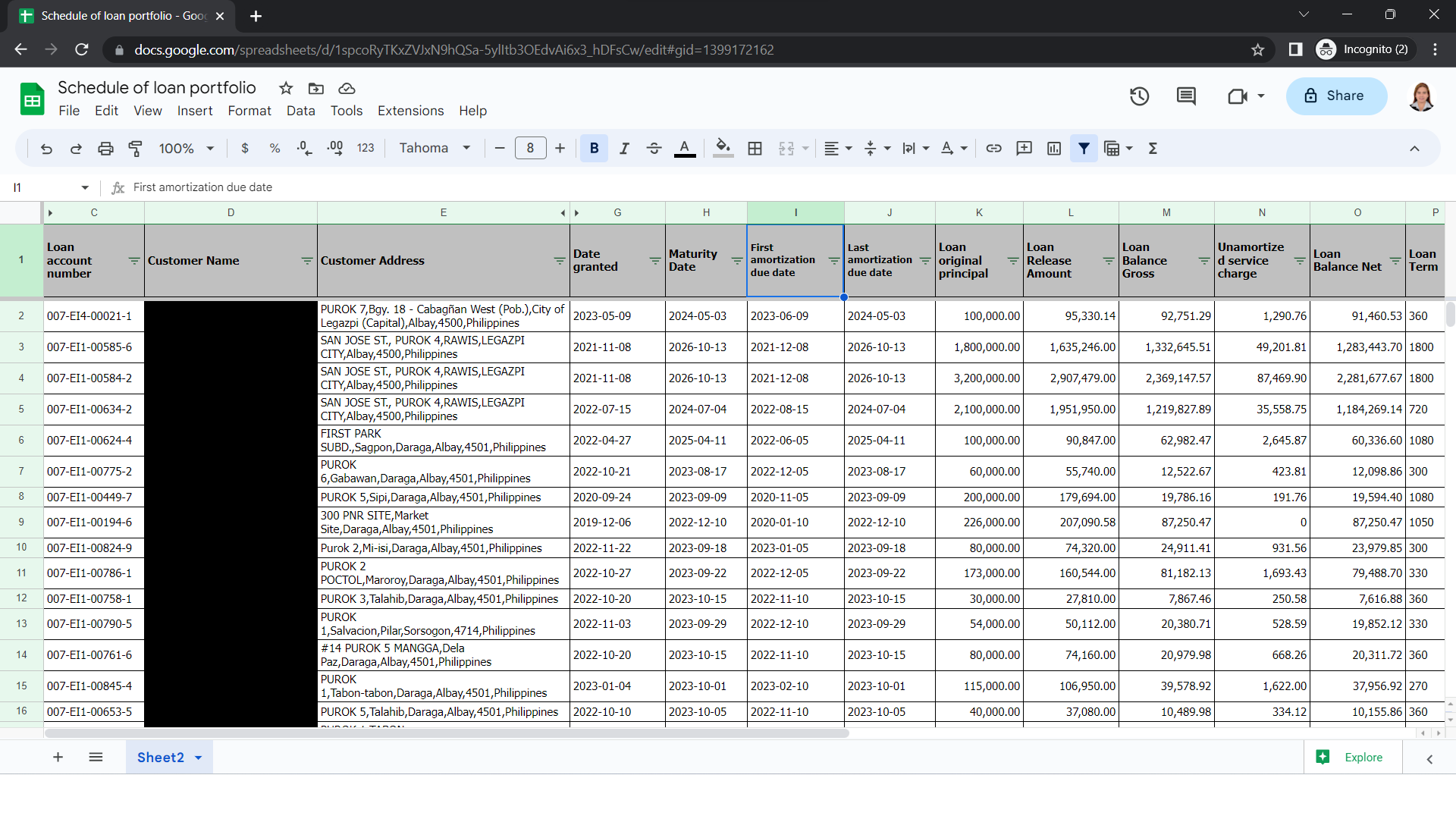Open the zoom 100% dropdown
Viewport: 1456px width, 819px height.
[187, 149]
